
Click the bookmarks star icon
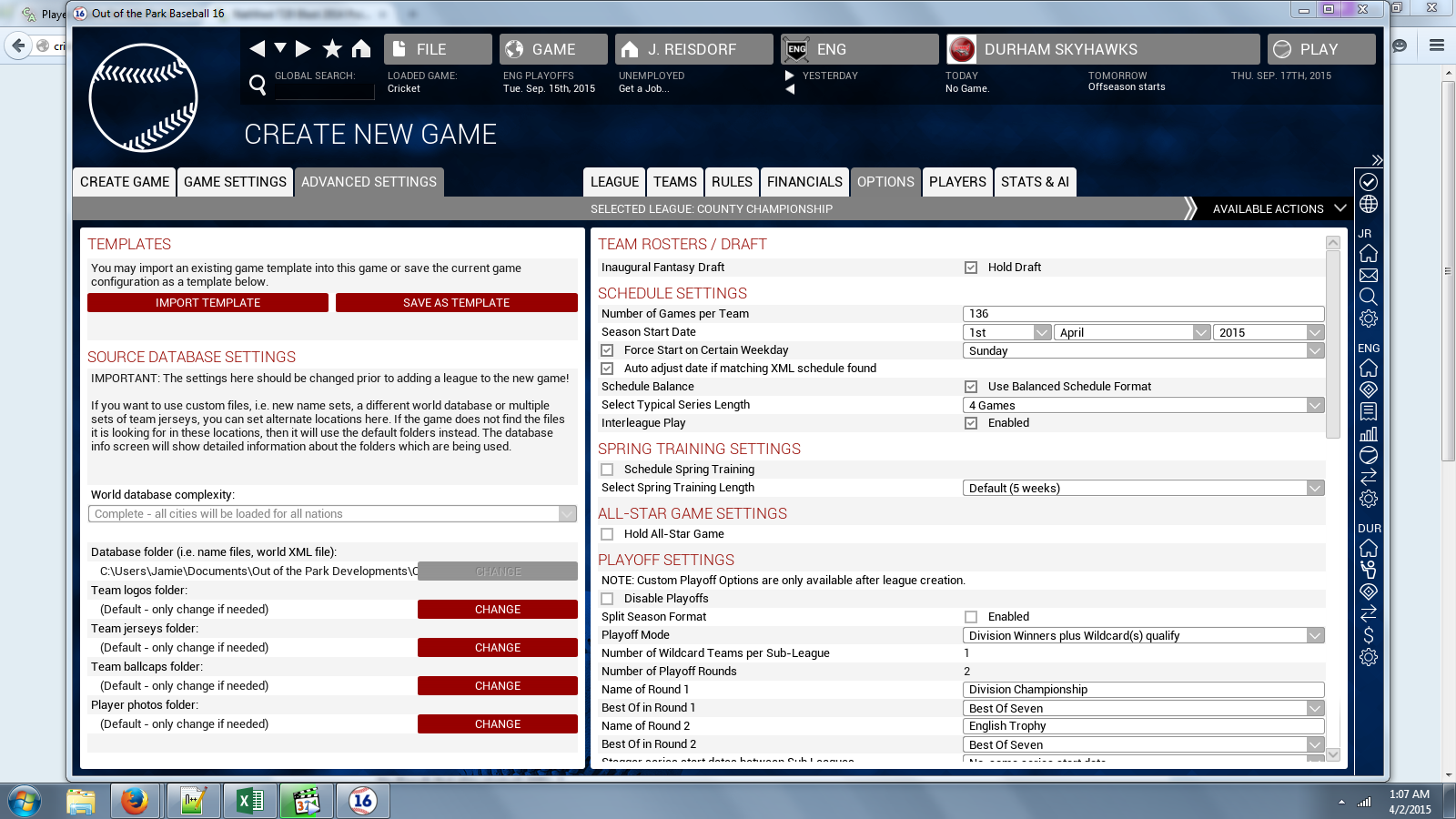click(333, 49)
